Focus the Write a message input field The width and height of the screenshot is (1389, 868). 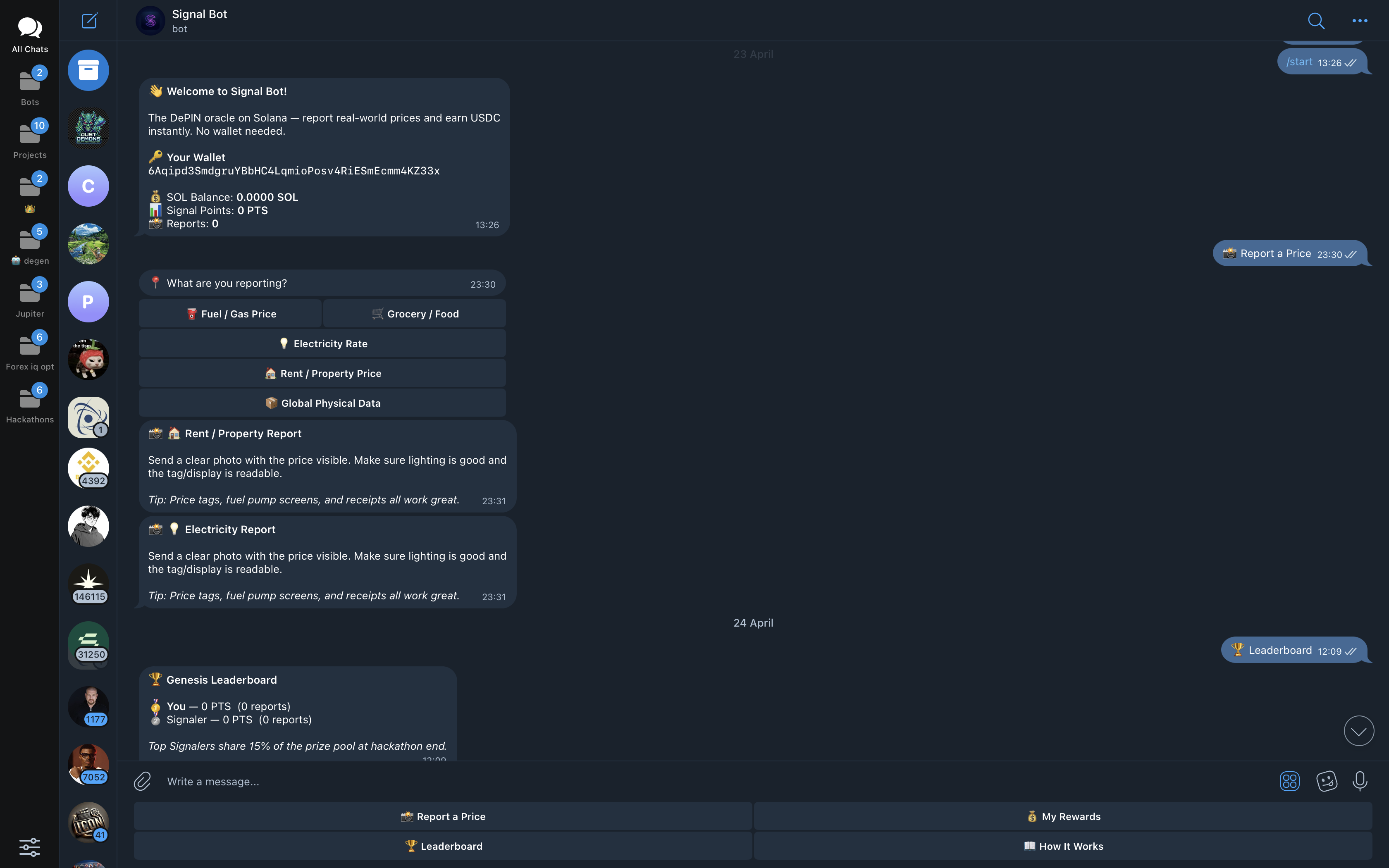tap(712, 781)
